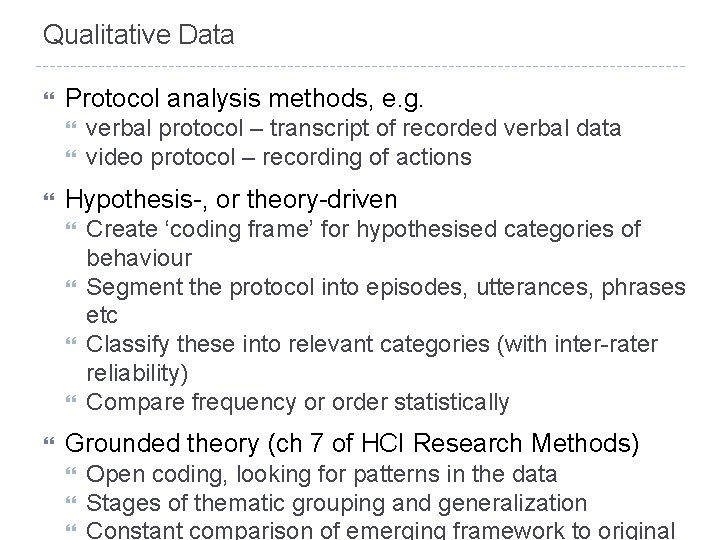
Task: Click bullet icon before Compare frequency line
Action: tap(71, 399)
